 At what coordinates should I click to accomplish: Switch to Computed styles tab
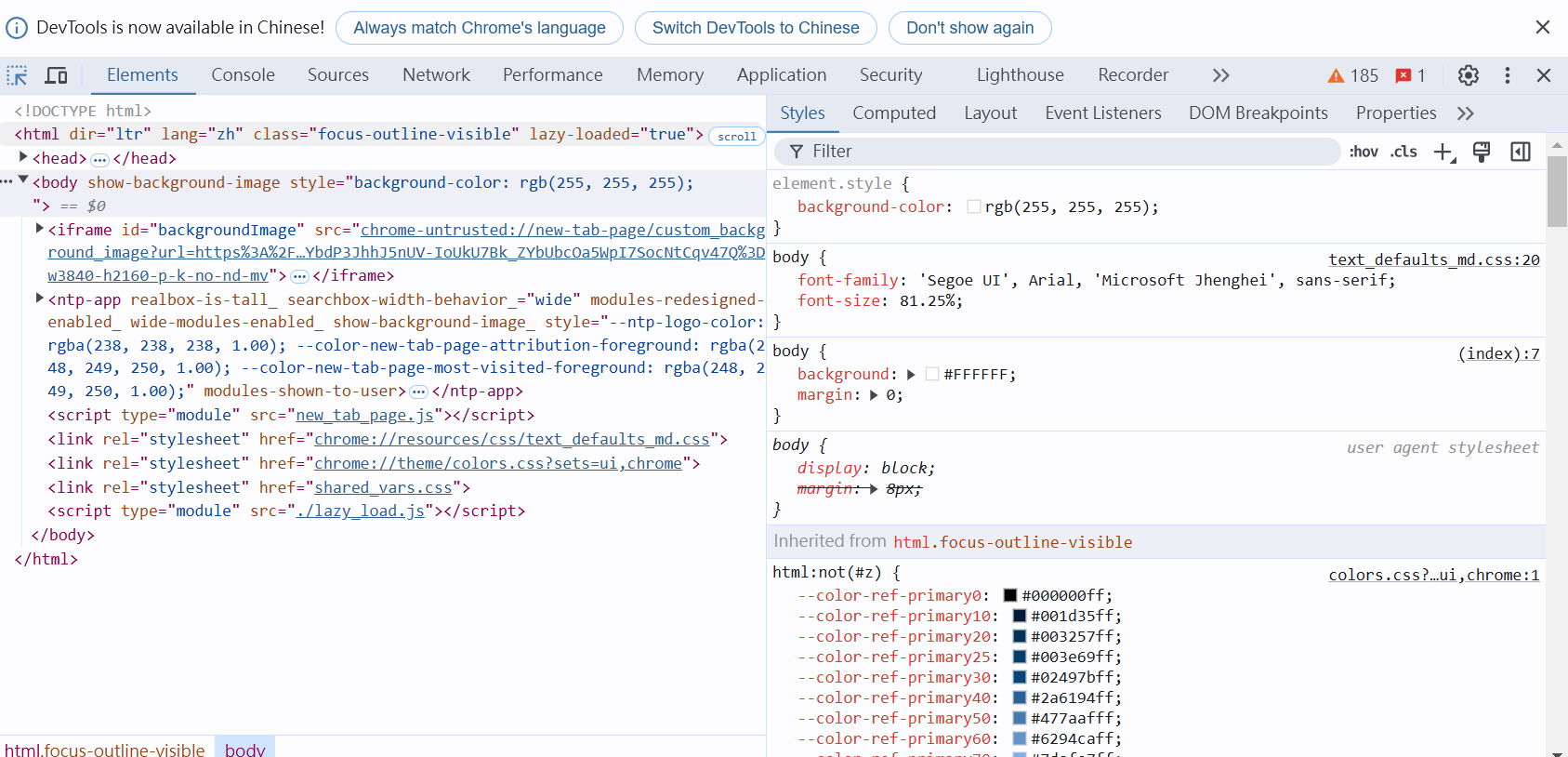tap(894, 113)
